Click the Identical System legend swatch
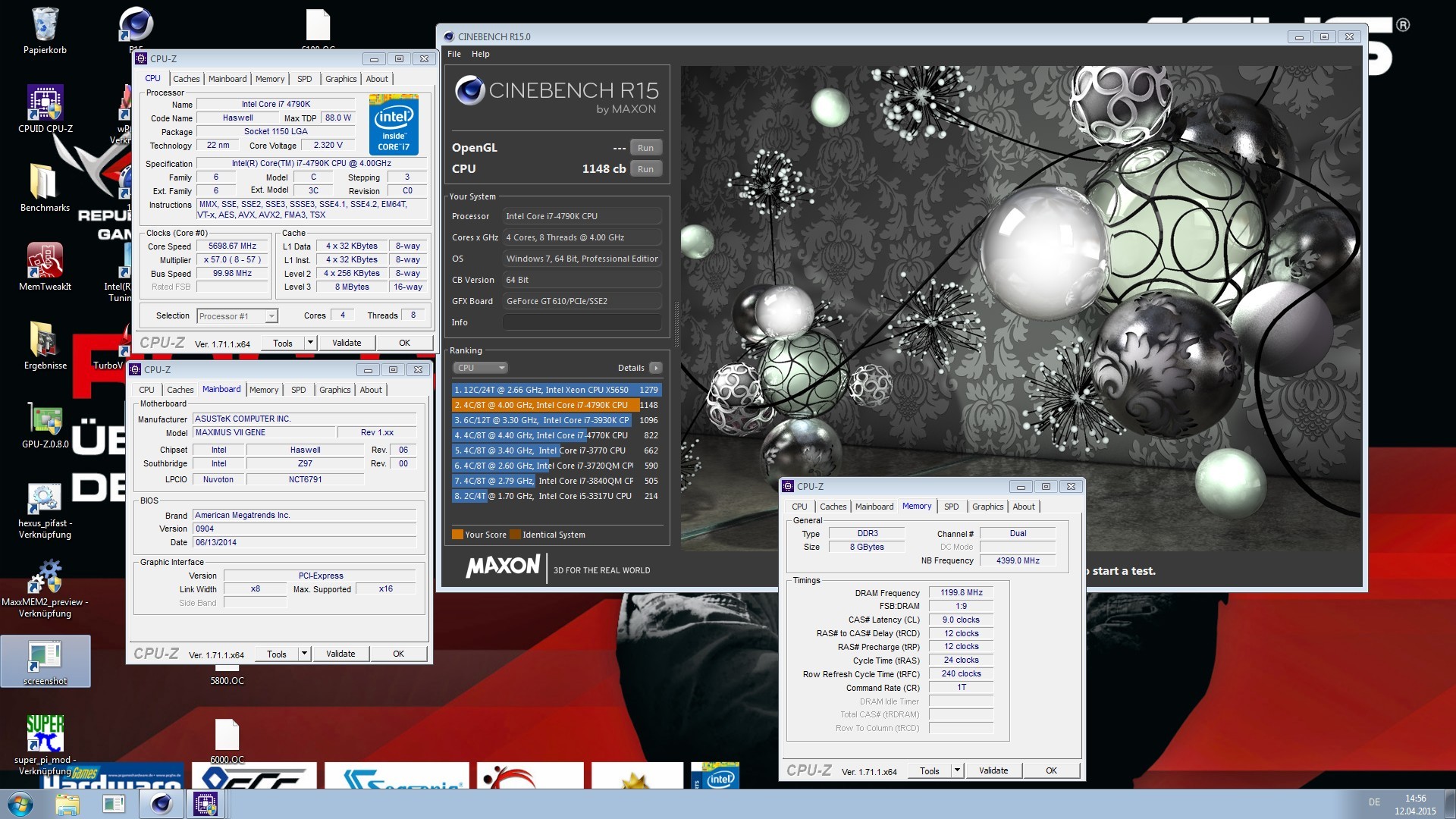Image resolution: width=1456 pixels, height=819 pixels. click(515, 535)
